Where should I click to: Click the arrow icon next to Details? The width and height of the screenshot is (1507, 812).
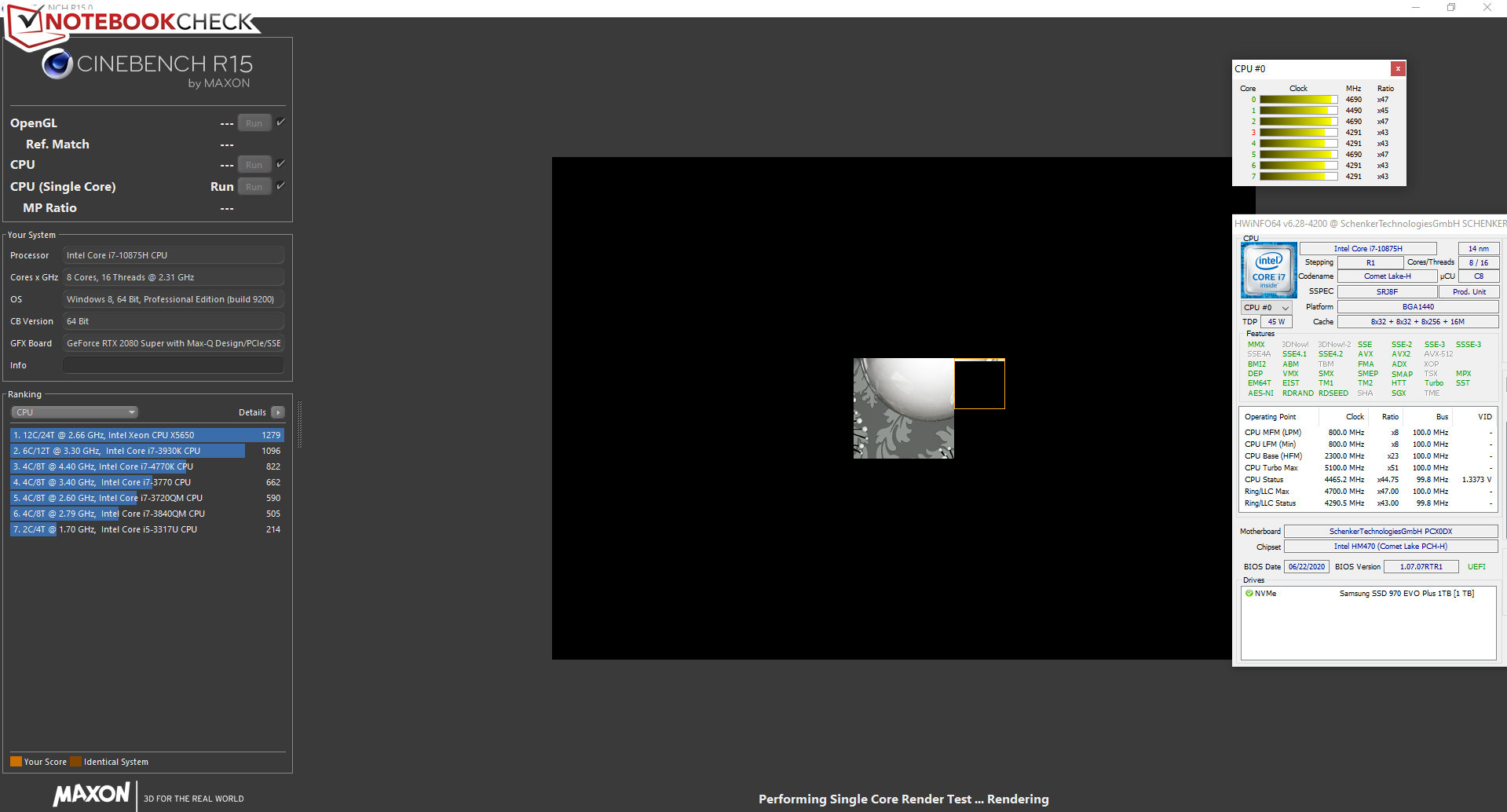coord(277,412)
